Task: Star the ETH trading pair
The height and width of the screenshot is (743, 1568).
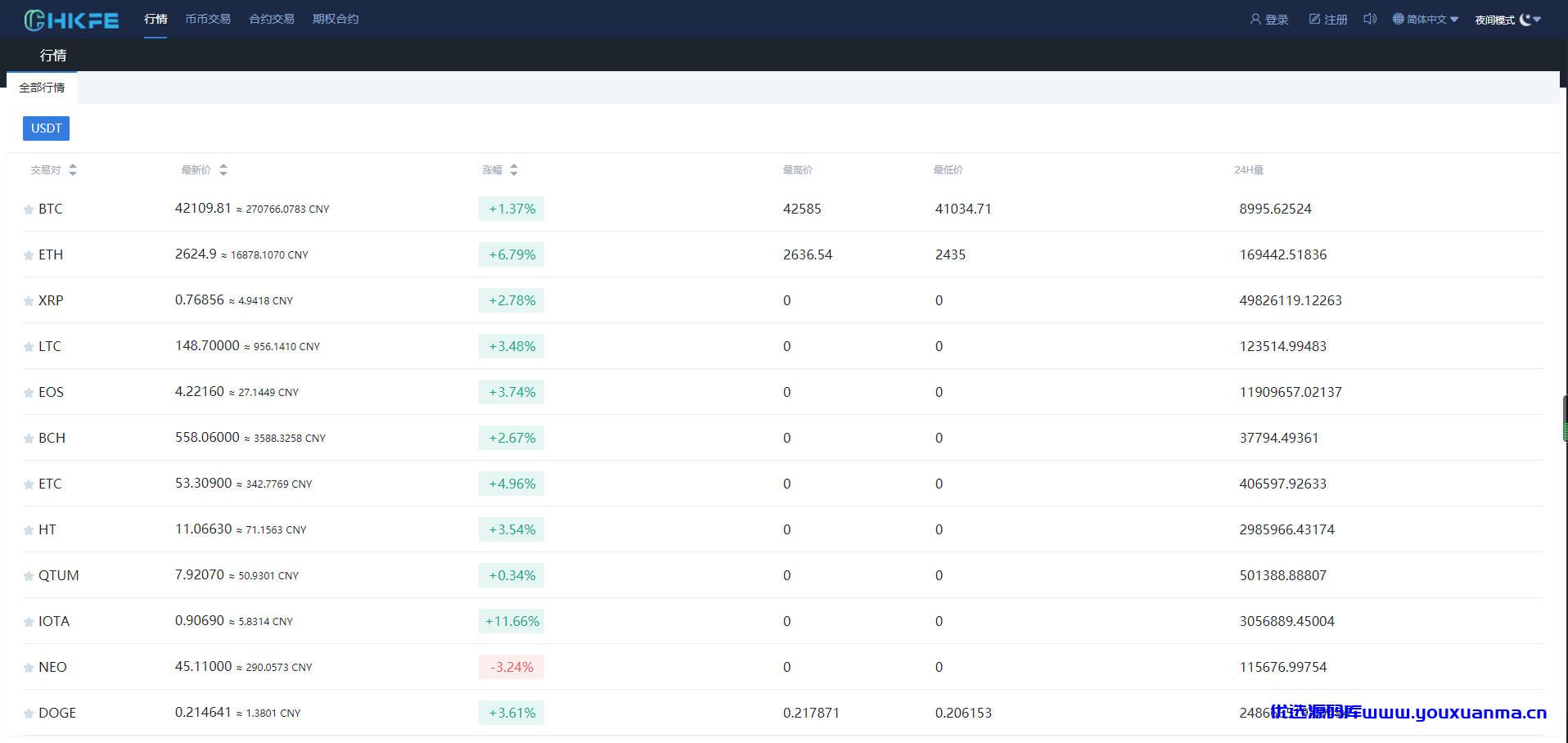Action: (x=29, y=255)
